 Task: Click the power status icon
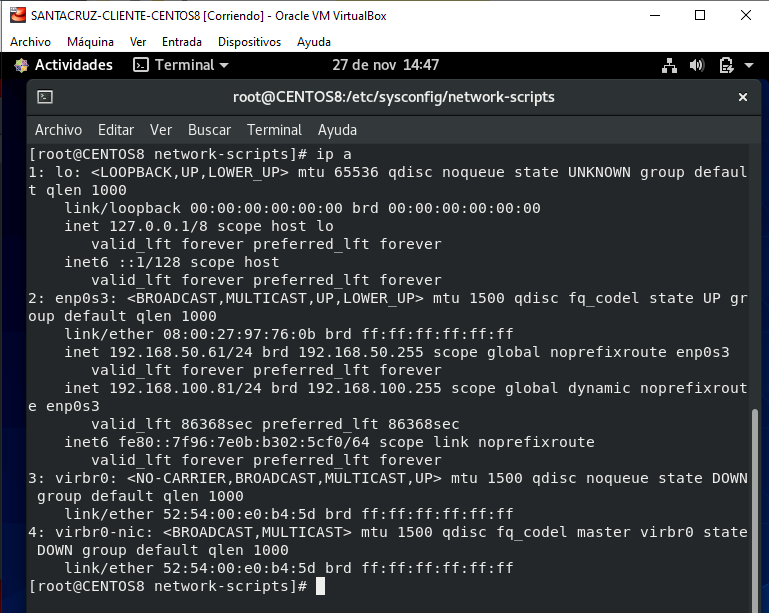click(x=726, y=65)
